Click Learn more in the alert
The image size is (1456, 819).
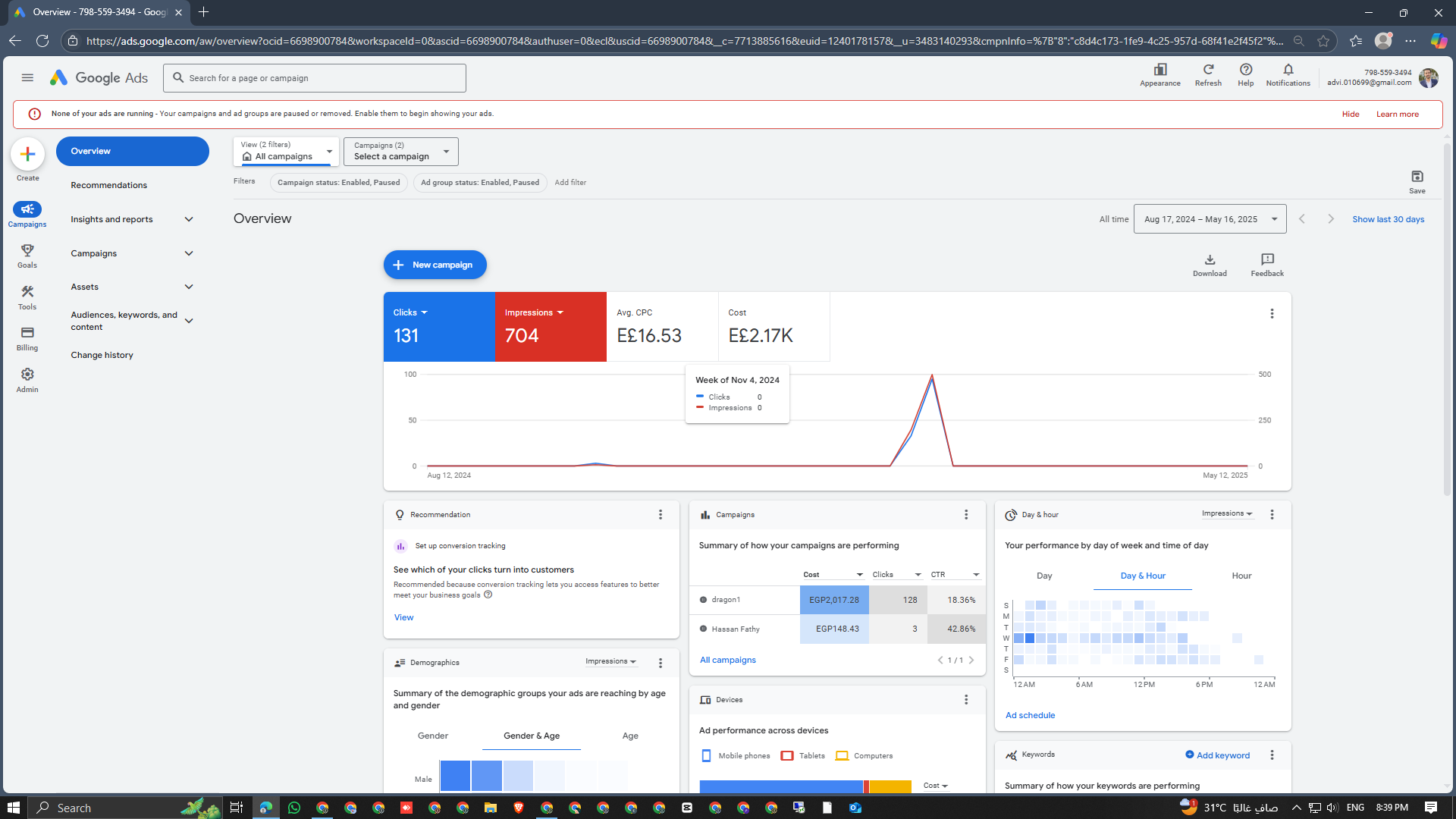[1397, 114]
